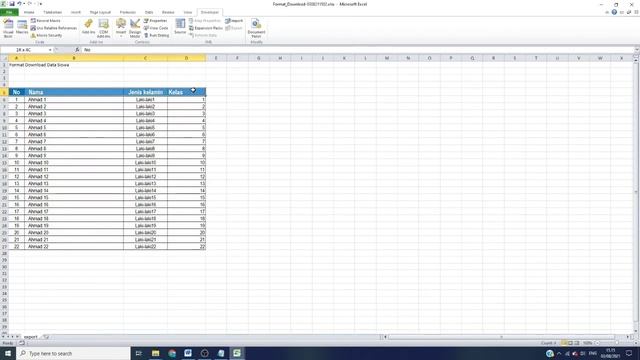Open the XML Source pane
This screenshot has height=360, width=640.
(x=180, y=27)
